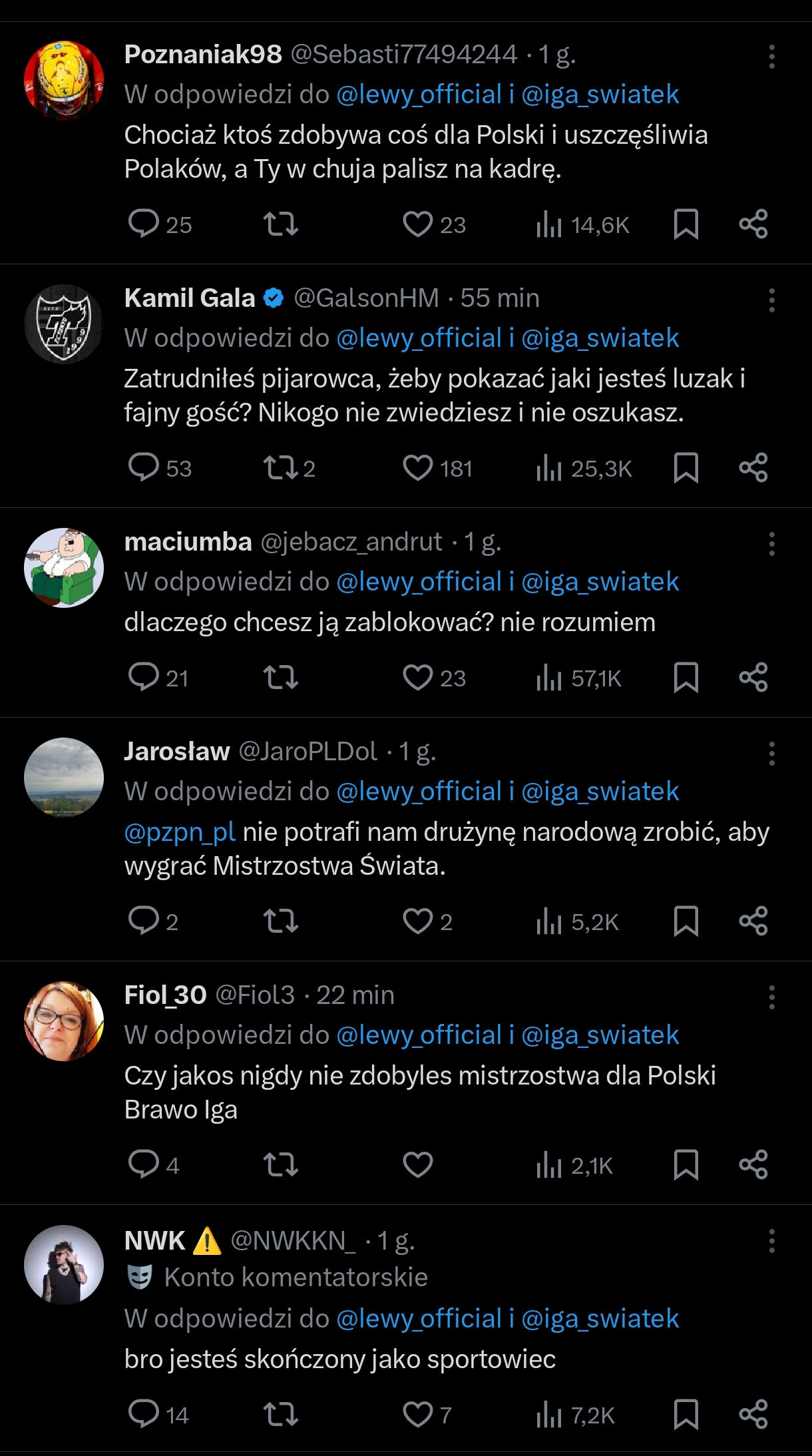The width and height of the screenshot is (812, 1456).
Task: Open comment thread on NWK's reply
Action: pos(143,1414)
